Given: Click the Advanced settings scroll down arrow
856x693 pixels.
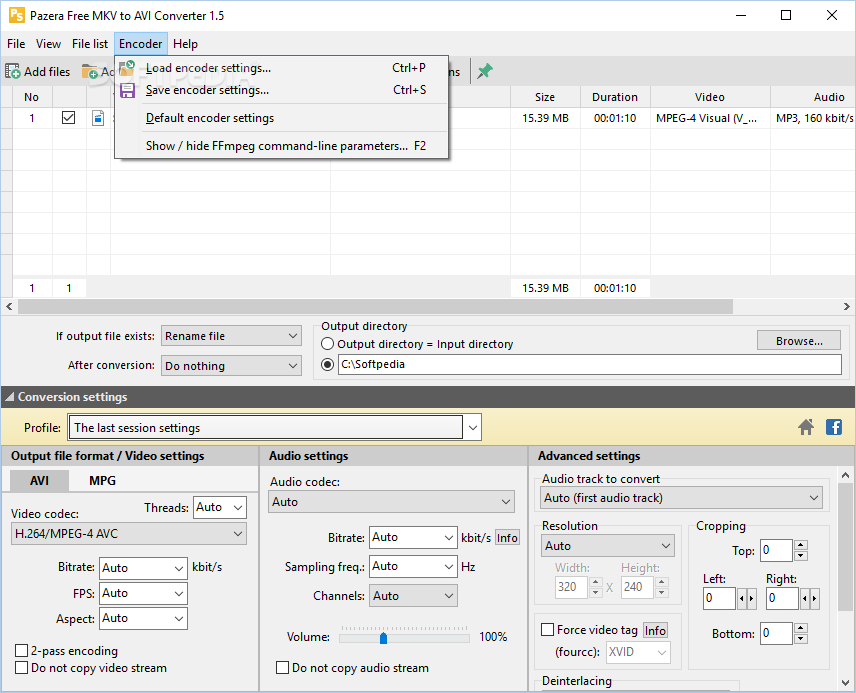Looking at the screenshot, I should click(x=845, y=682).
